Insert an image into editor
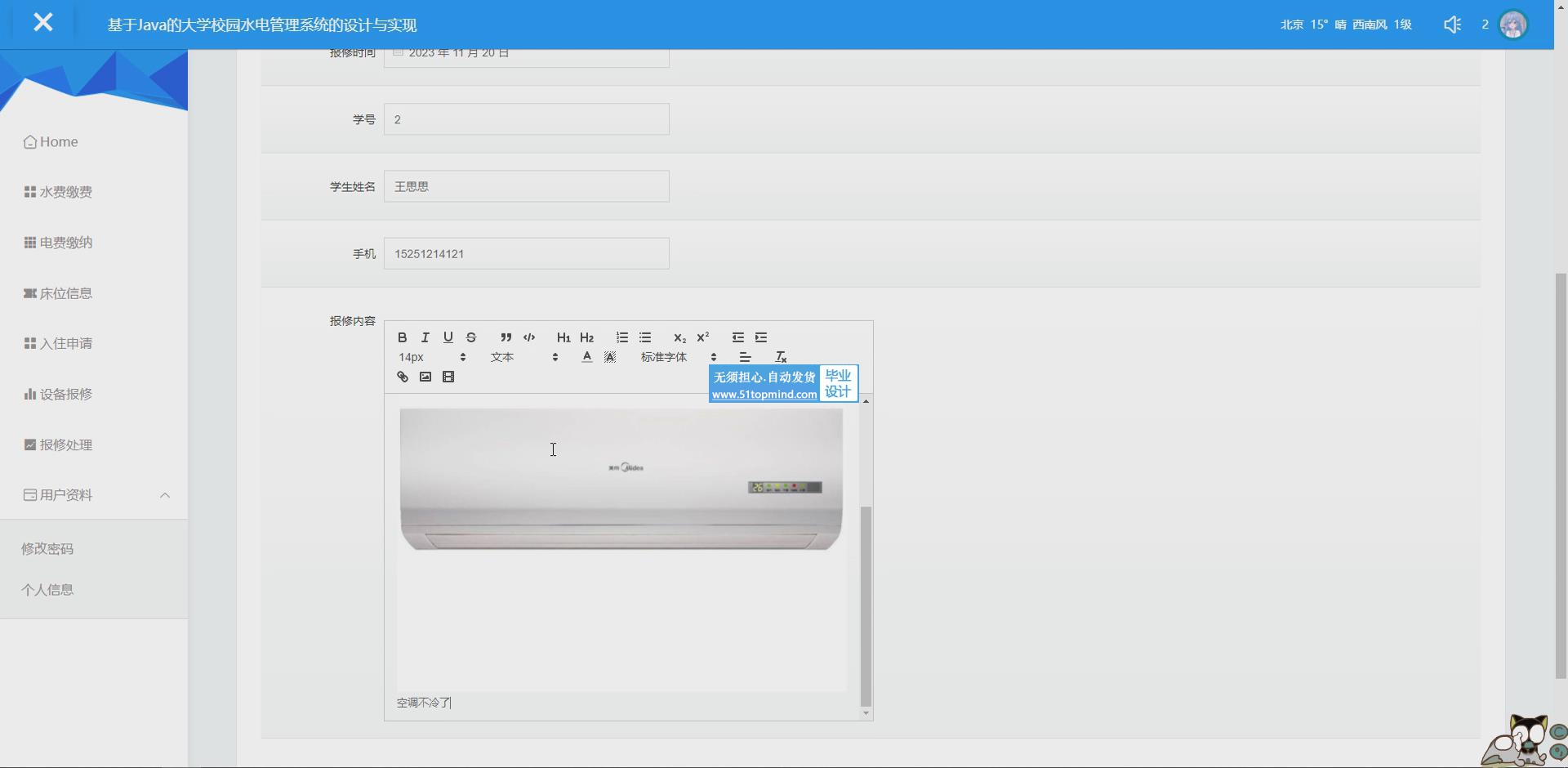This screenshot has height=768, width=1568. tap(425, 377)
